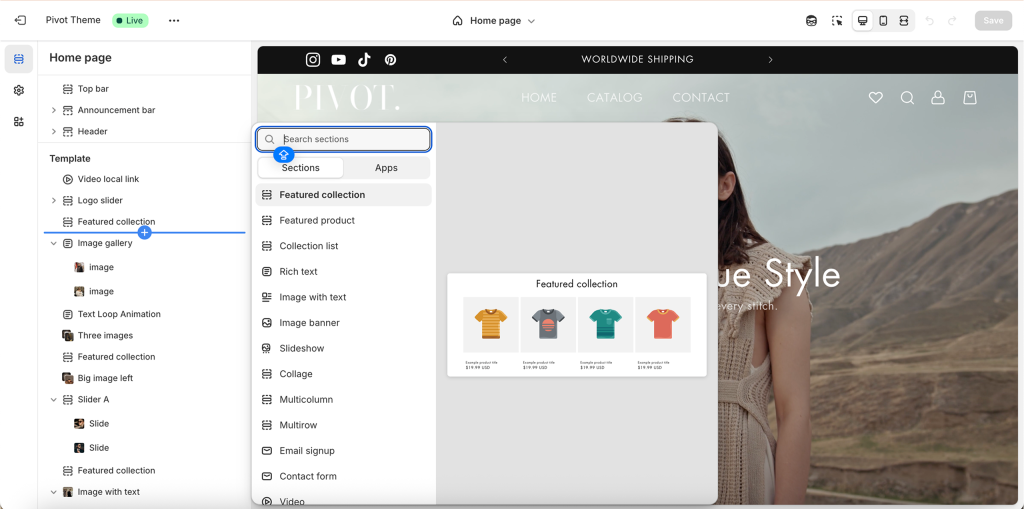Click the preview inspector icon in the top toolbar
This screenshot has height=509, width=1024.
coord(811,21)
